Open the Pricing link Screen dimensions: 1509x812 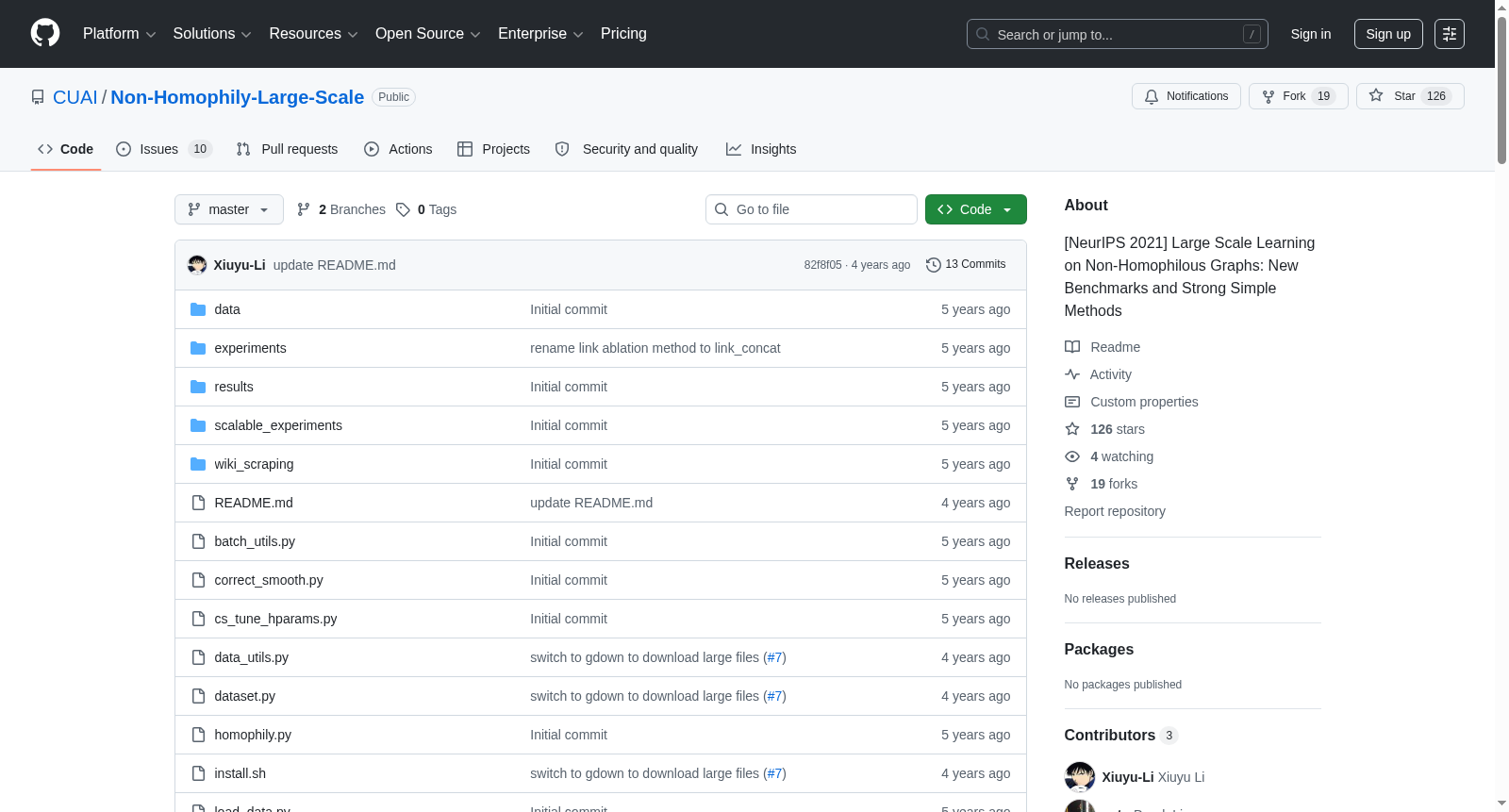[623, 34]
